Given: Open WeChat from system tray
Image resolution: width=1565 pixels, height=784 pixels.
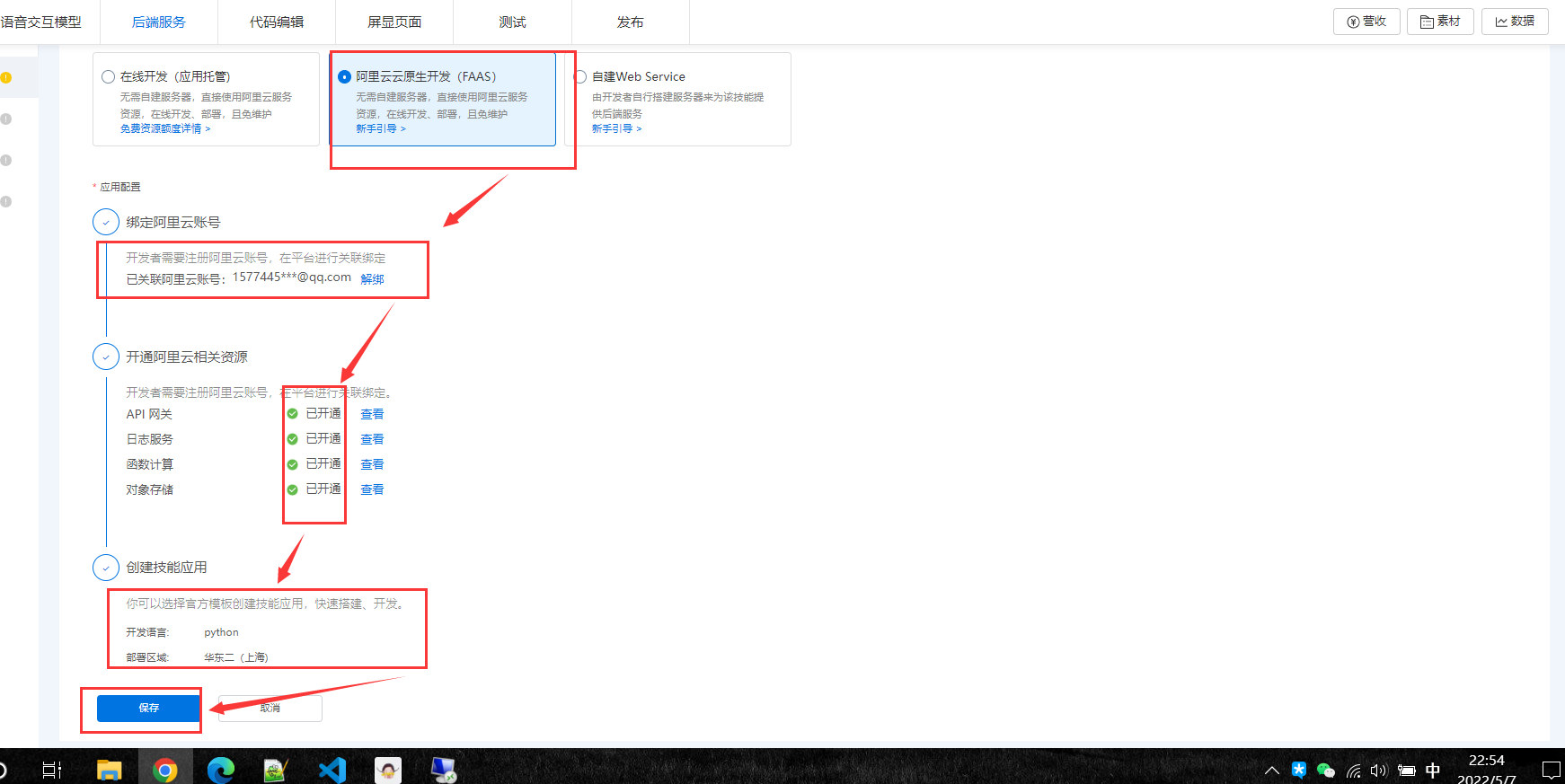Looking at the screenshot, I should [1325, 770].
